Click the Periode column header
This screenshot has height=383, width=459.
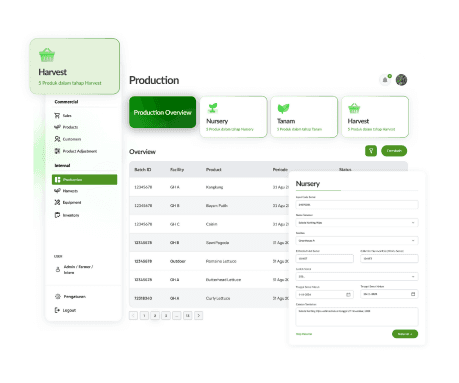[280, 170]
